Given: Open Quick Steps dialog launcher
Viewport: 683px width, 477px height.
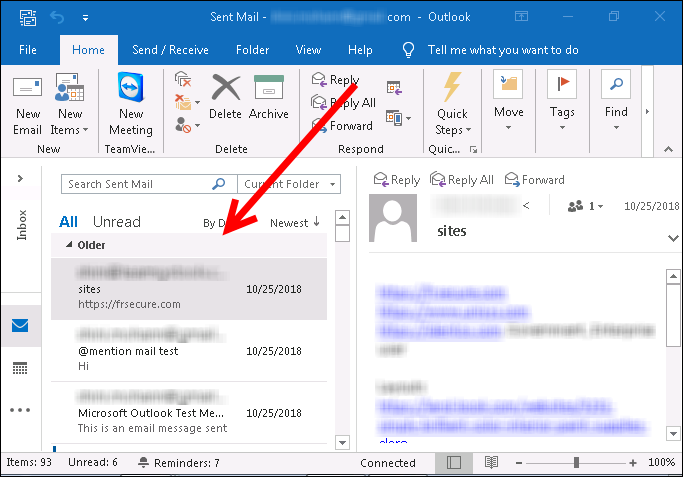Looking at the screenshot, I should (473, 150).
